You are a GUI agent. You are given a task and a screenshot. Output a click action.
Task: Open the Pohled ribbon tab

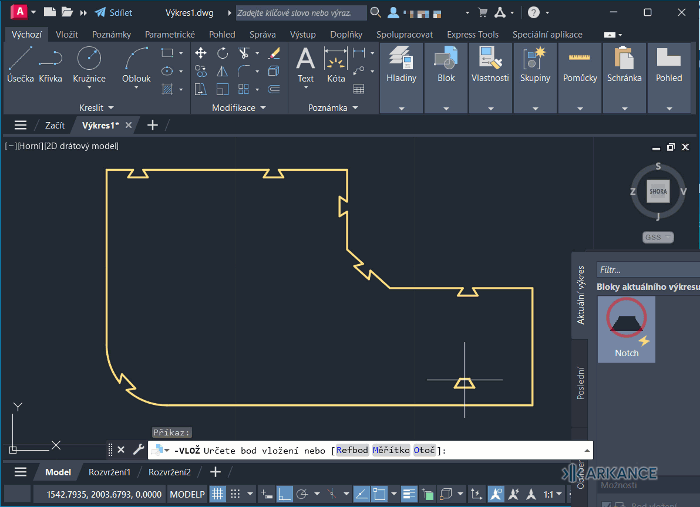(x=222, y=34)
